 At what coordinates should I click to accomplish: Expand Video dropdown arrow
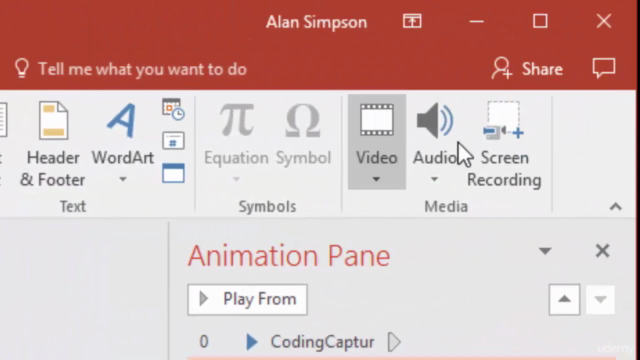coord(376,179)
